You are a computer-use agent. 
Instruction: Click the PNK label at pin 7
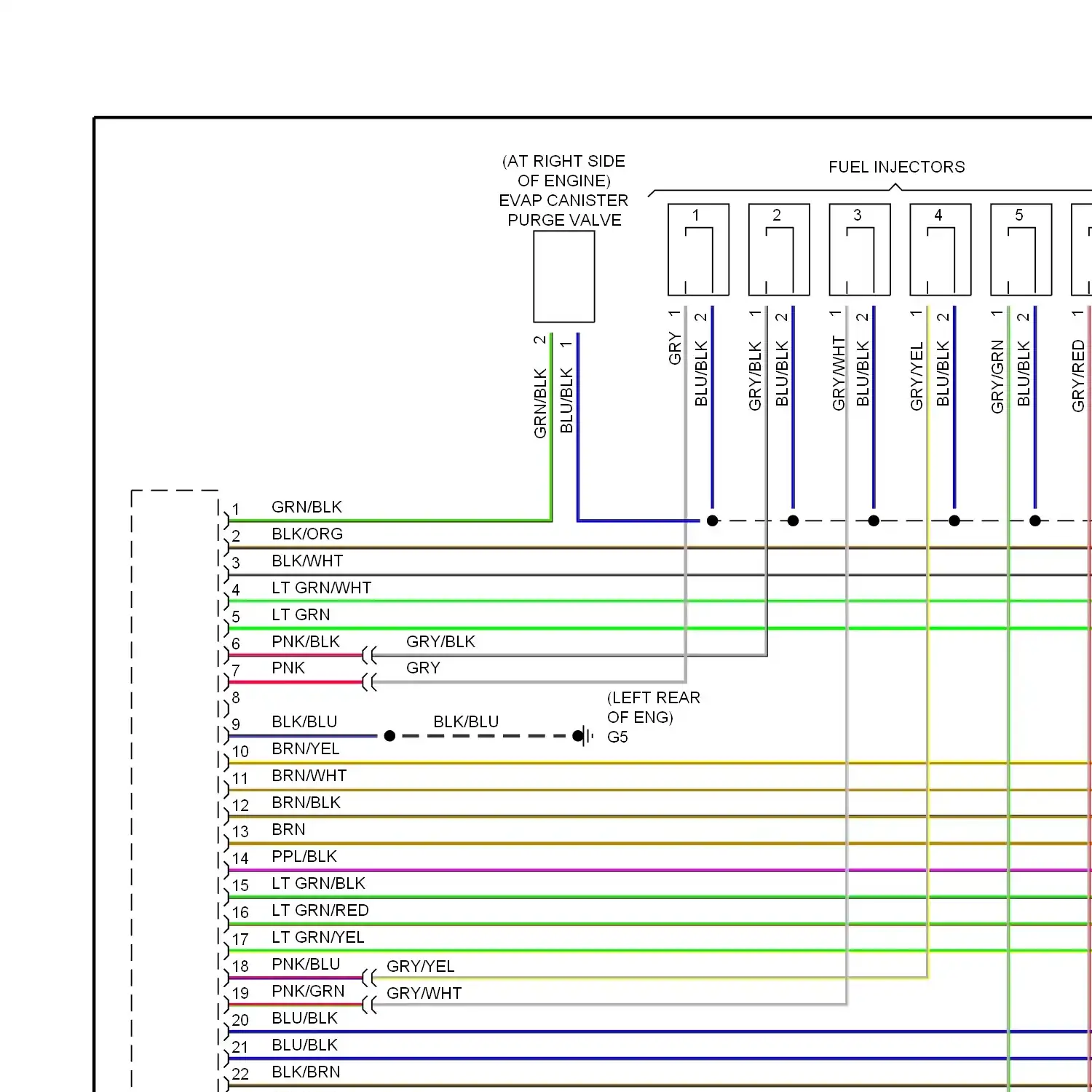click(x=288, y=668)
